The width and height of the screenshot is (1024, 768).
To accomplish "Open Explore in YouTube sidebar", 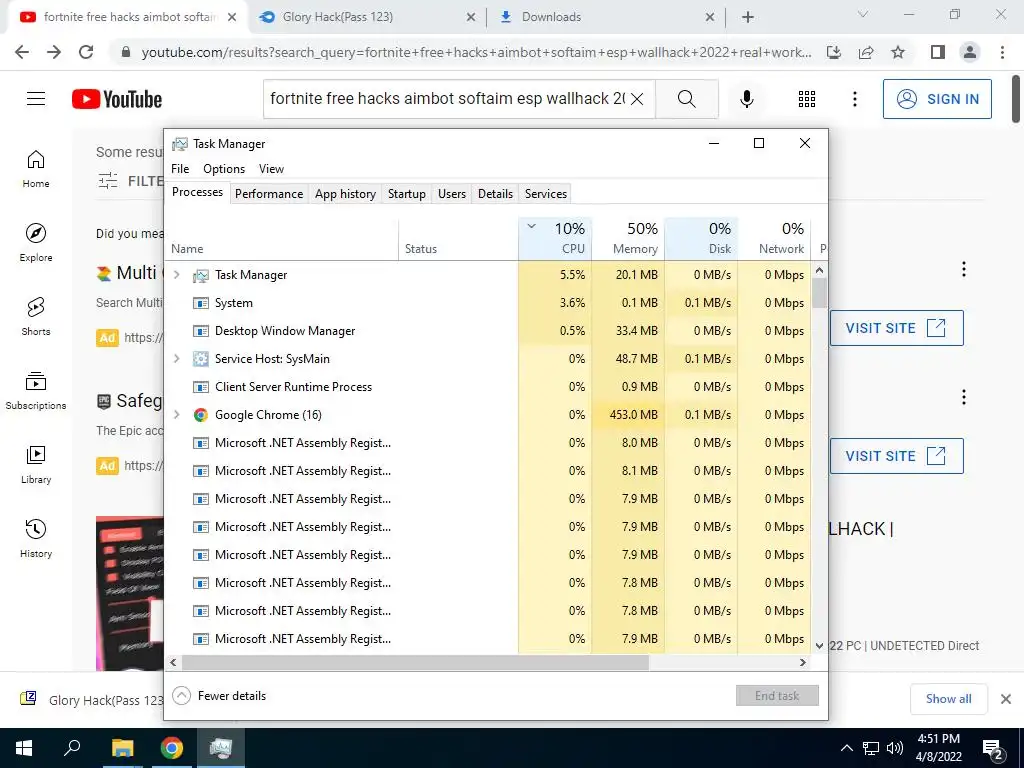I will [x=36, y=242].
